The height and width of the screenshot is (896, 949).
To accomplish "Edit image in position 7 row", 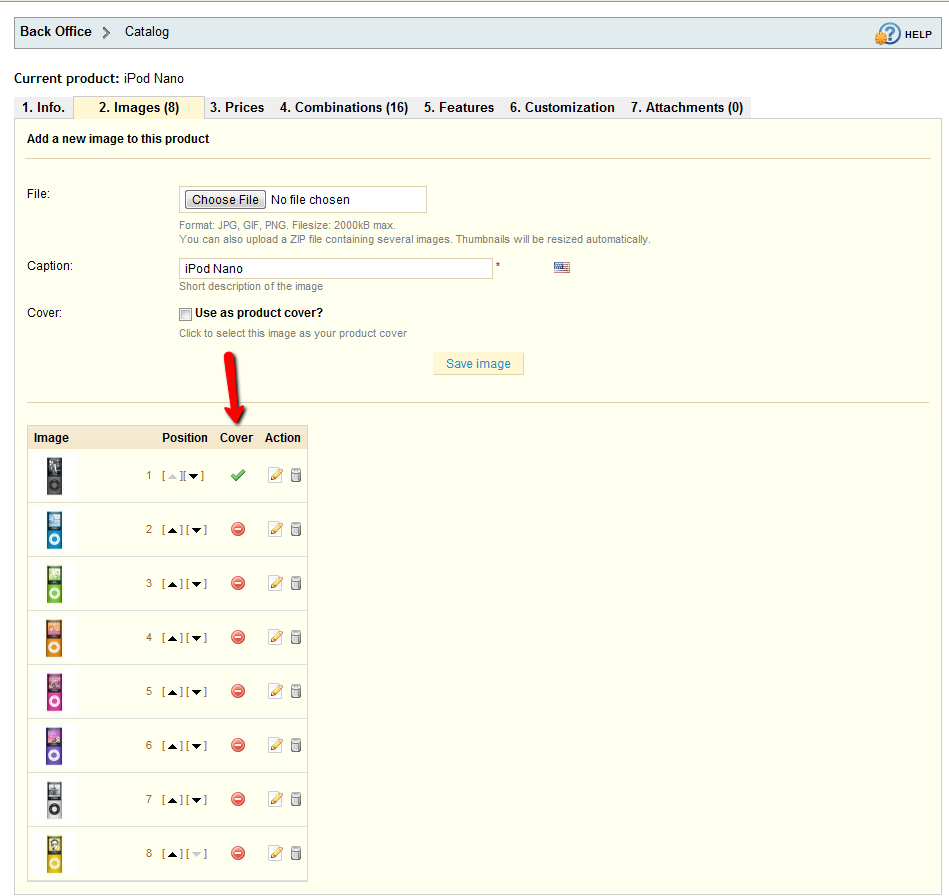I will [x=275, y=799].
